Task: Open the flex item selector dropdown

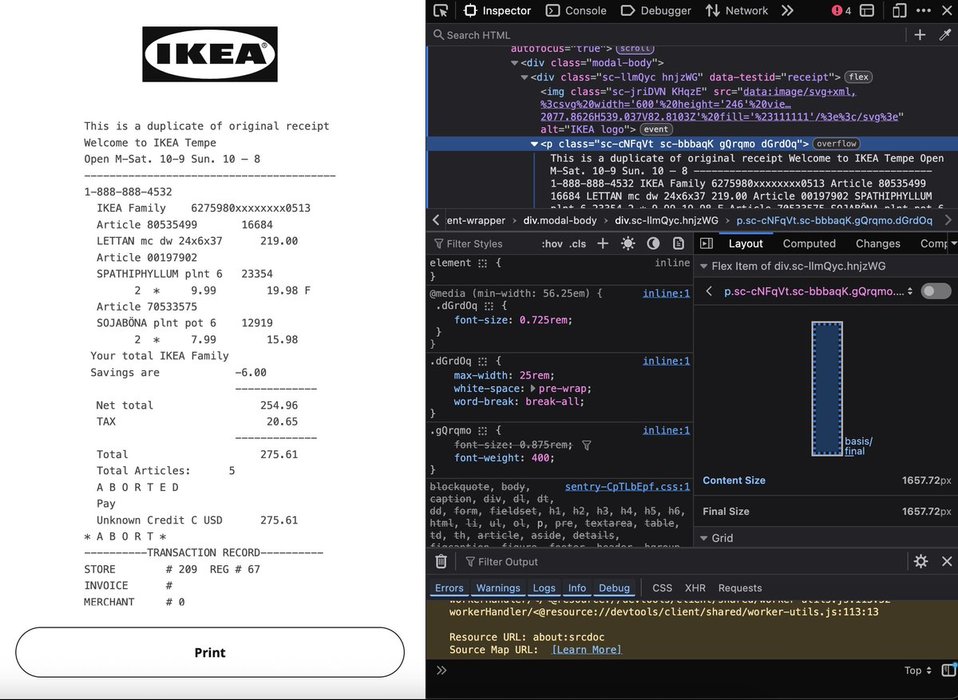Action: point(910,291)
